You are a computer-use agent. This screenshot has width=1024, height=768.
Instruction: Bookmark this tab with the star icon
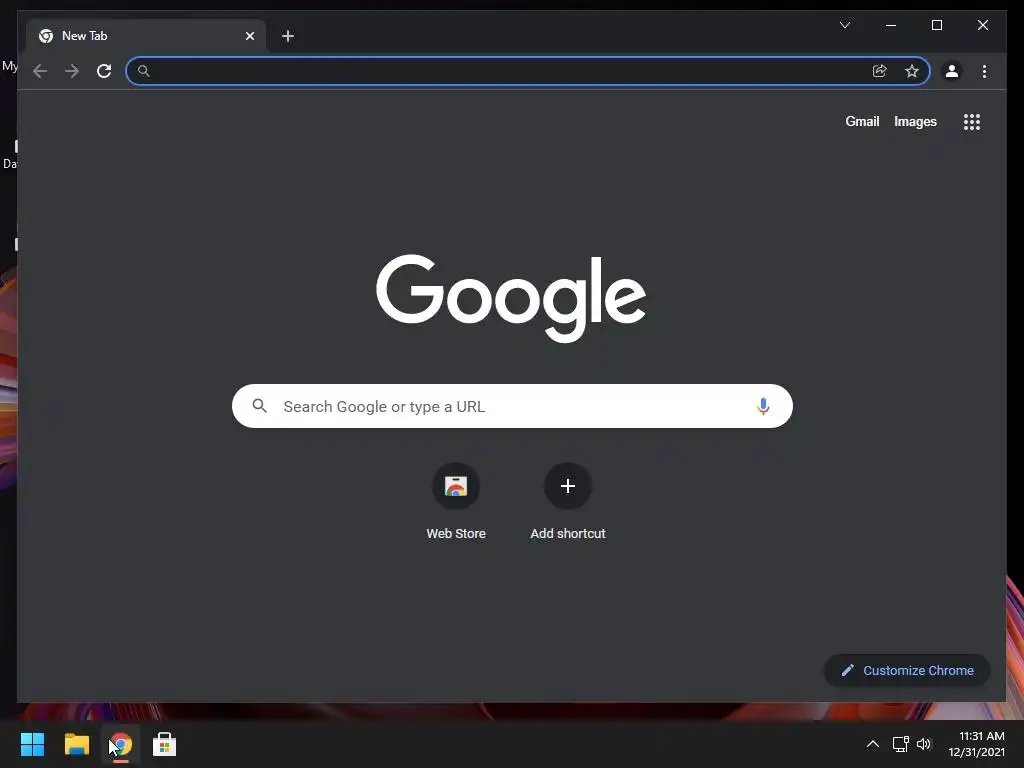[x=912, y=71]
